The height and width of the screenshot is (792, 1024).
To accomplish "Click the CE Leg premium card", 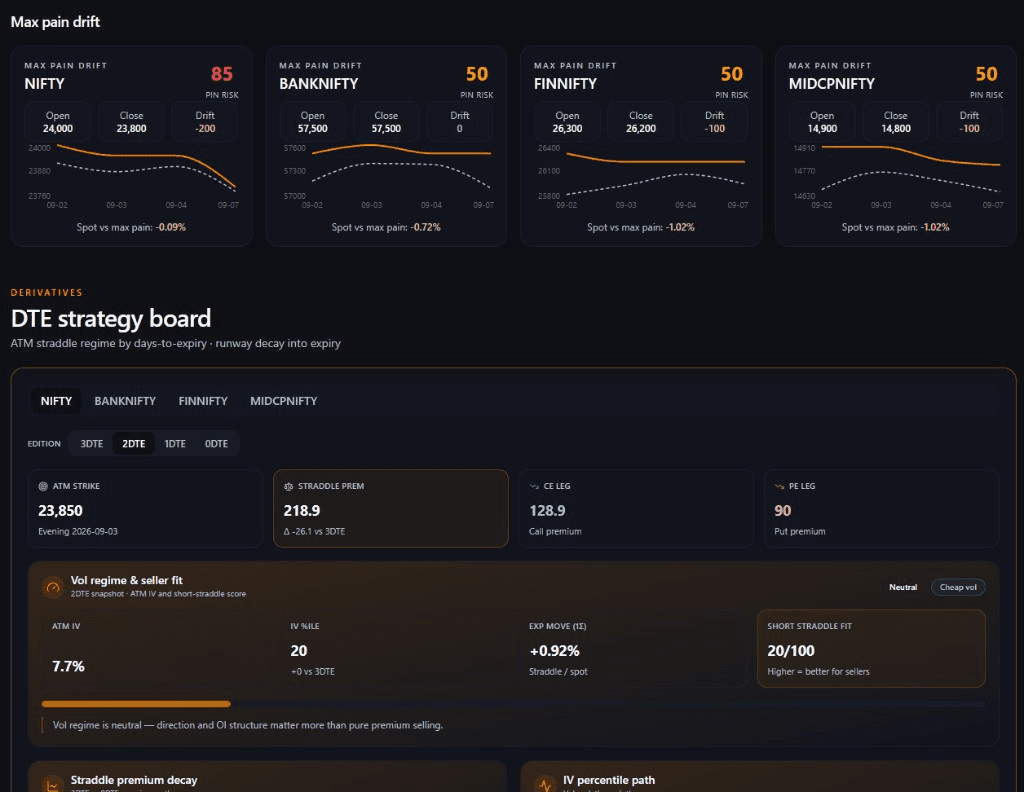I will tap(636, 508).
